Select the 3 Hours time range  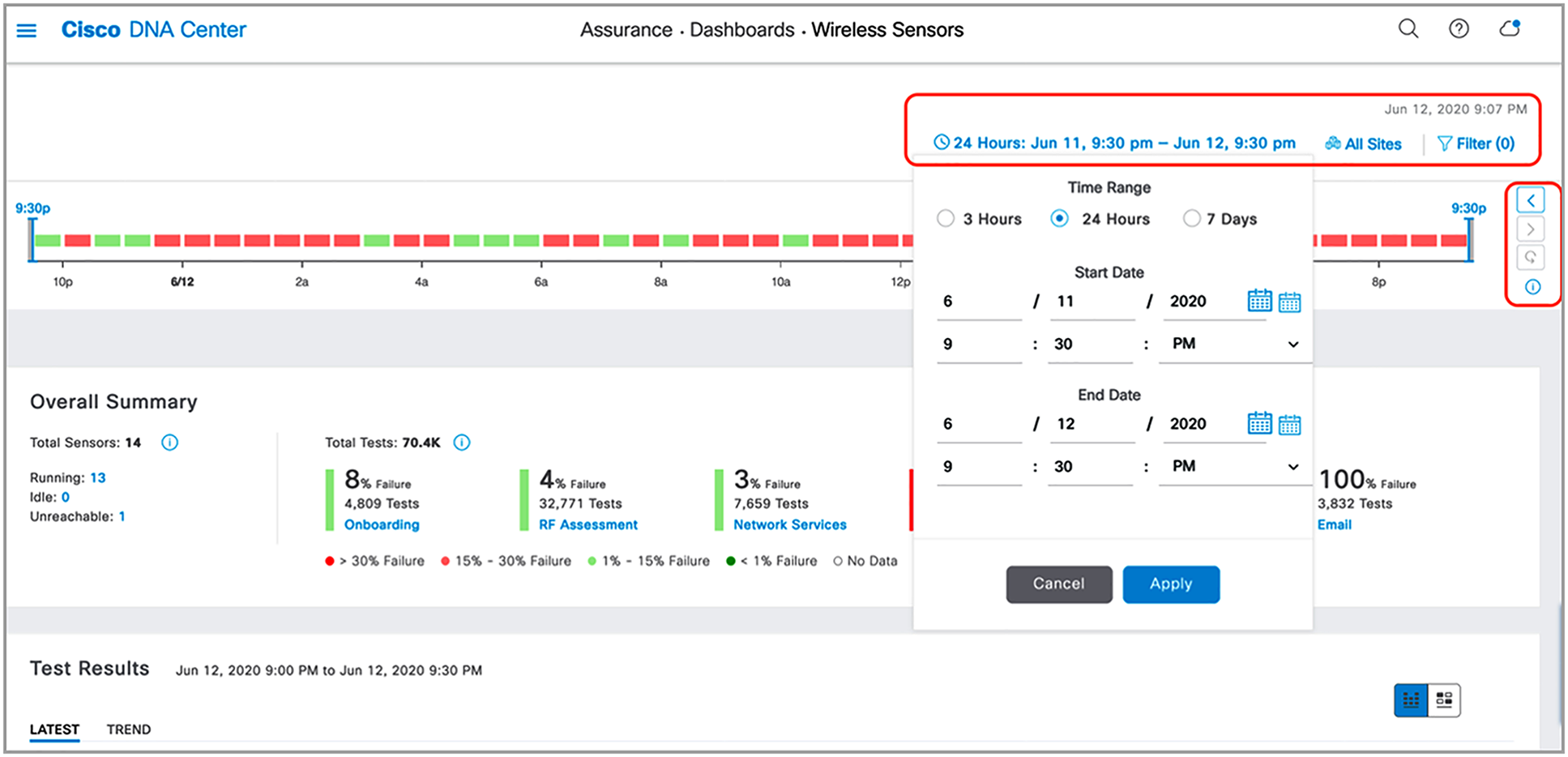(946, 219)
